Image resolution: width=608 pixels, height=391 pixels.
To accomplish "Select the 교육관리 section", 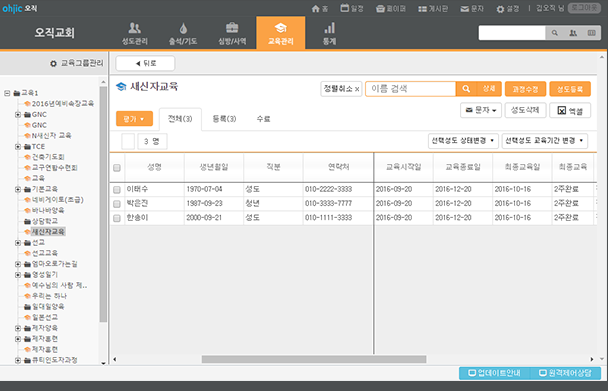I will [x=280, y=33].
